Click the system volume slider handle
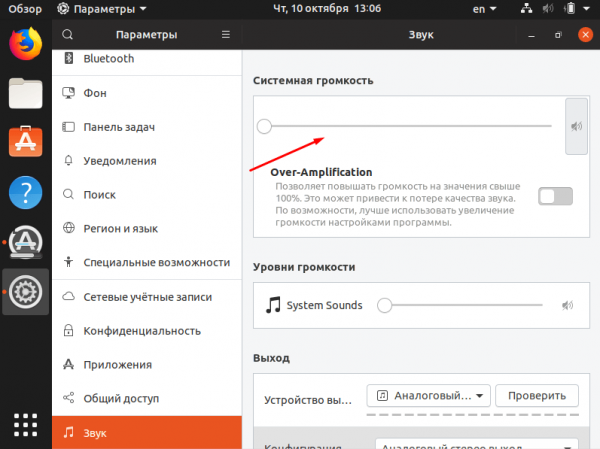This screenshot has height=449, width=600. (264, 126)
